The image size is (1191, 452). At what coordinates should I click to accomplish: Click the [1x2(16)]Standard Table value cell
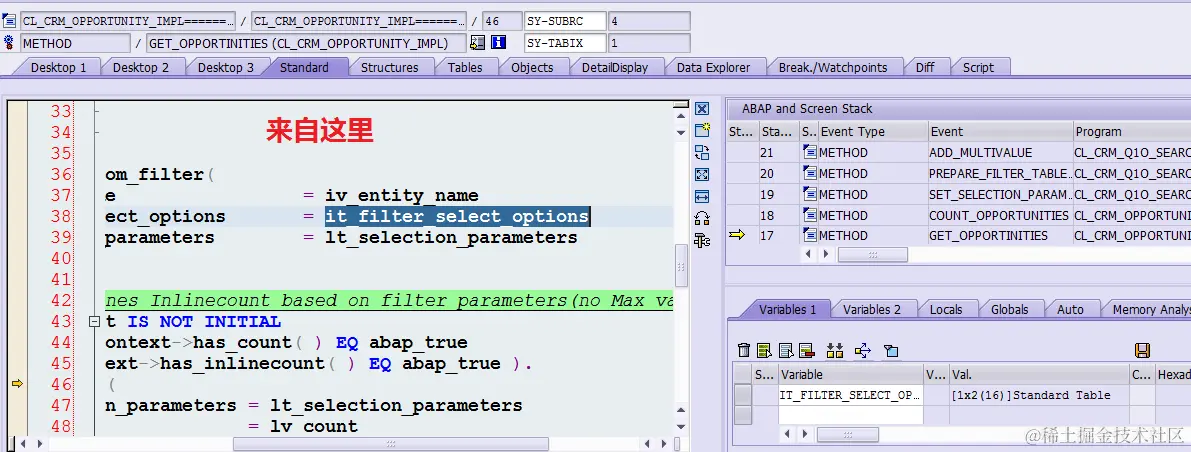(1039, 395)
